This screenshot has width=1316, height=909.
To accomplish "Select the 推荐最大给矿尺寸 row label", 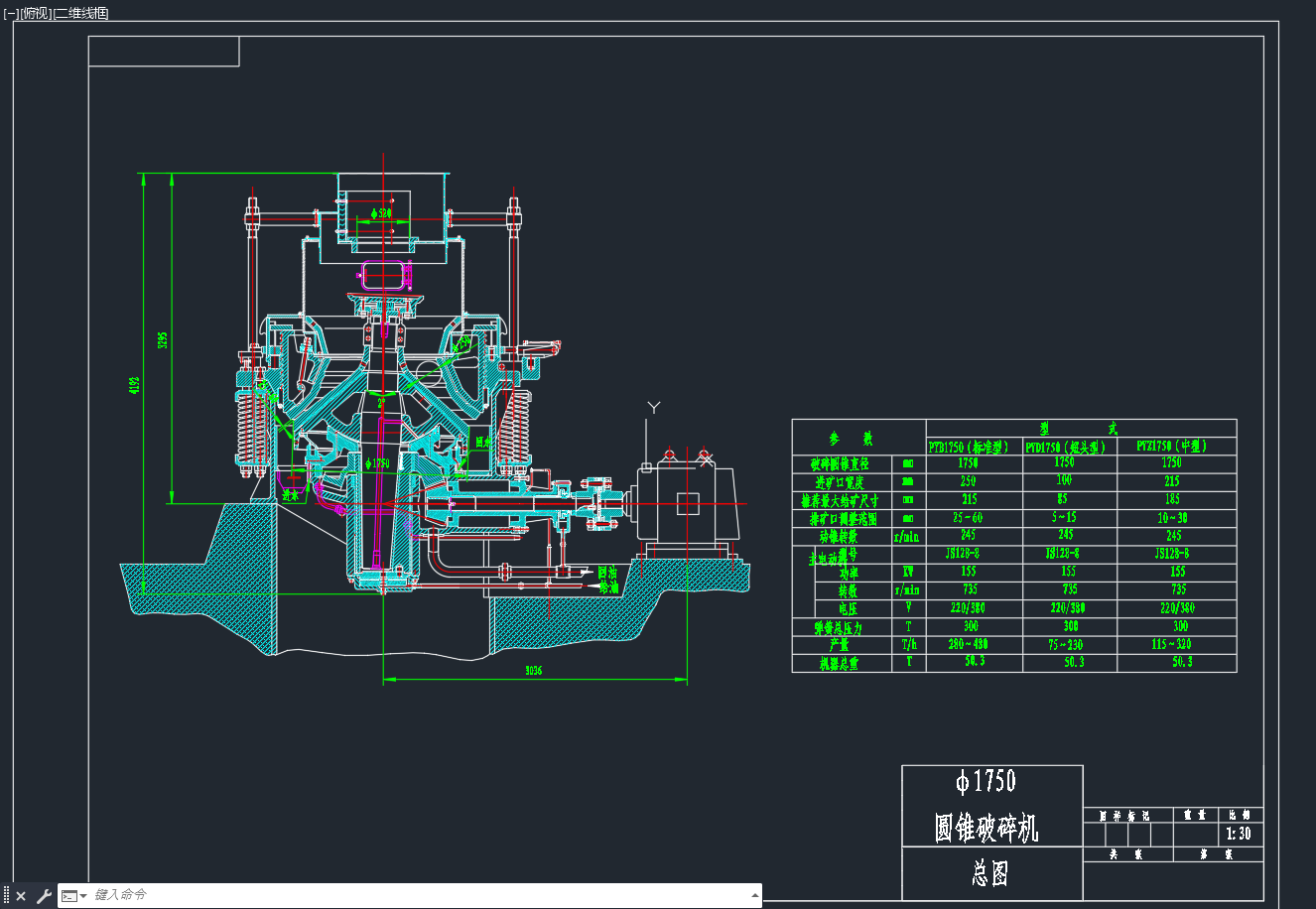I will click(840, 500).
